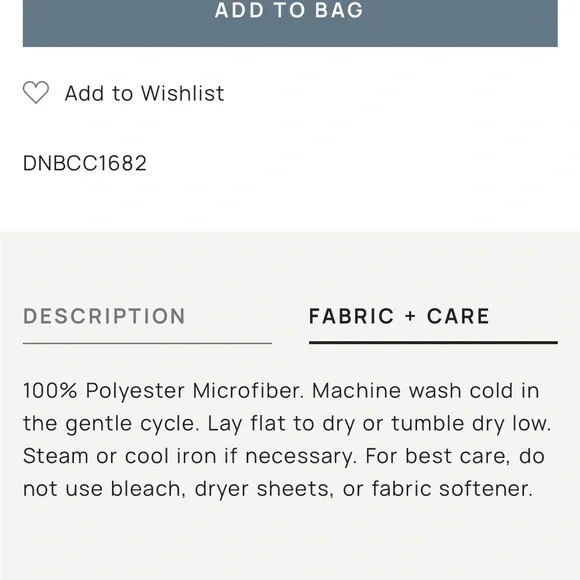Click the plus sign in FABRIC + CARE
Viewport: 580px width, 580px height.
(410, 317)
